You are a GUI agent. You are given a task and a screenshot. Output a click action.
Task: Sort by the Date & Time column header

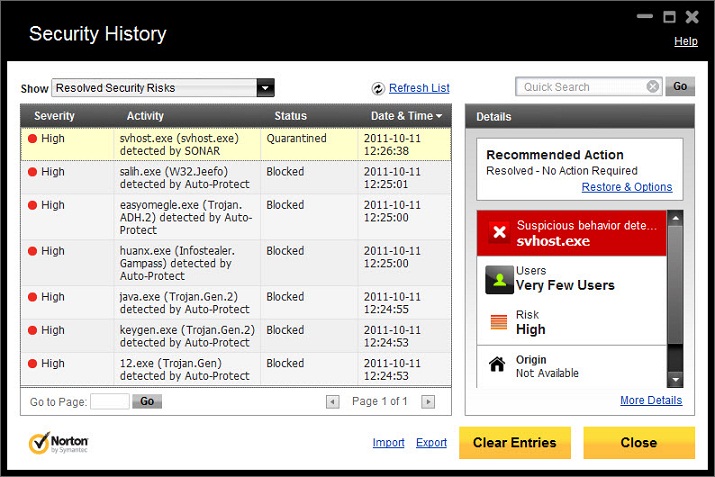point(406,116)
